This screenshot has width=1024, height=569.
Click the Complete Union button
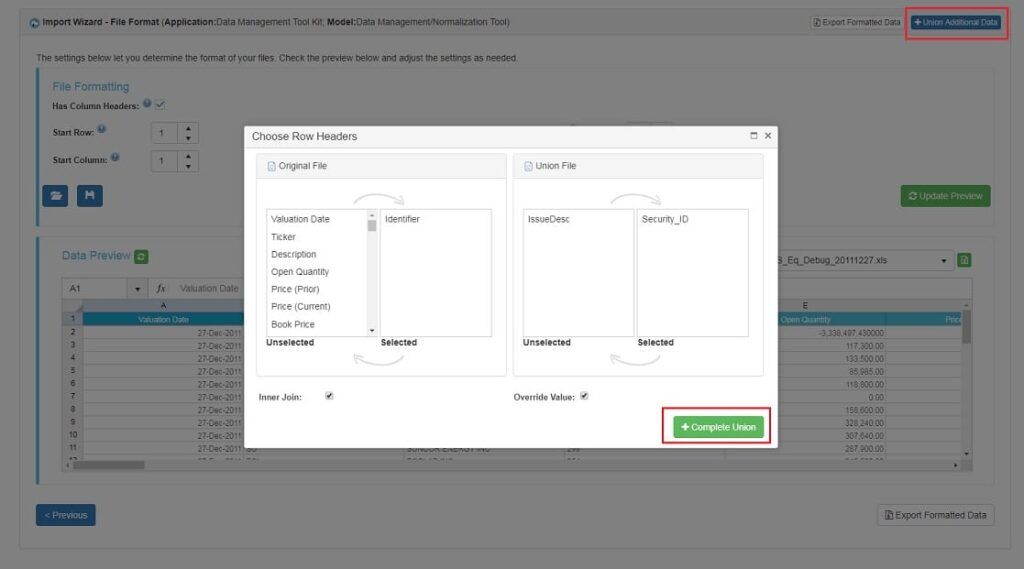pyautogui.click(x=719, y=427)
